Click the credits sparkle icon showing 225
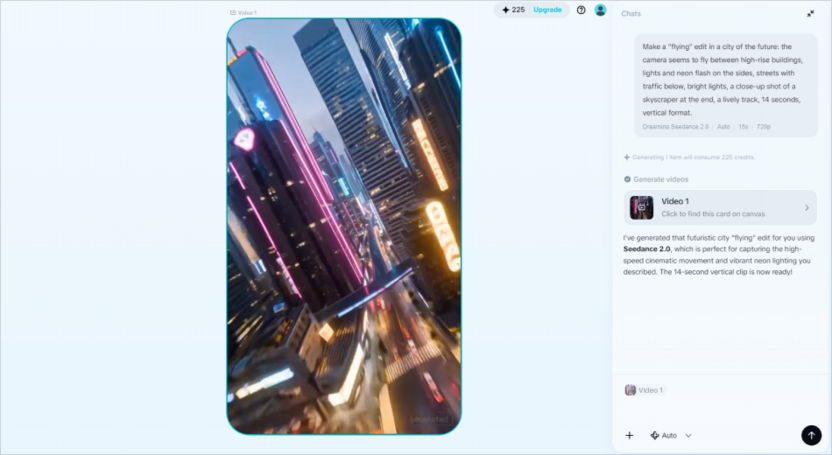The width and height of the screenshot is (832, 455). click(x=506, y=10)
